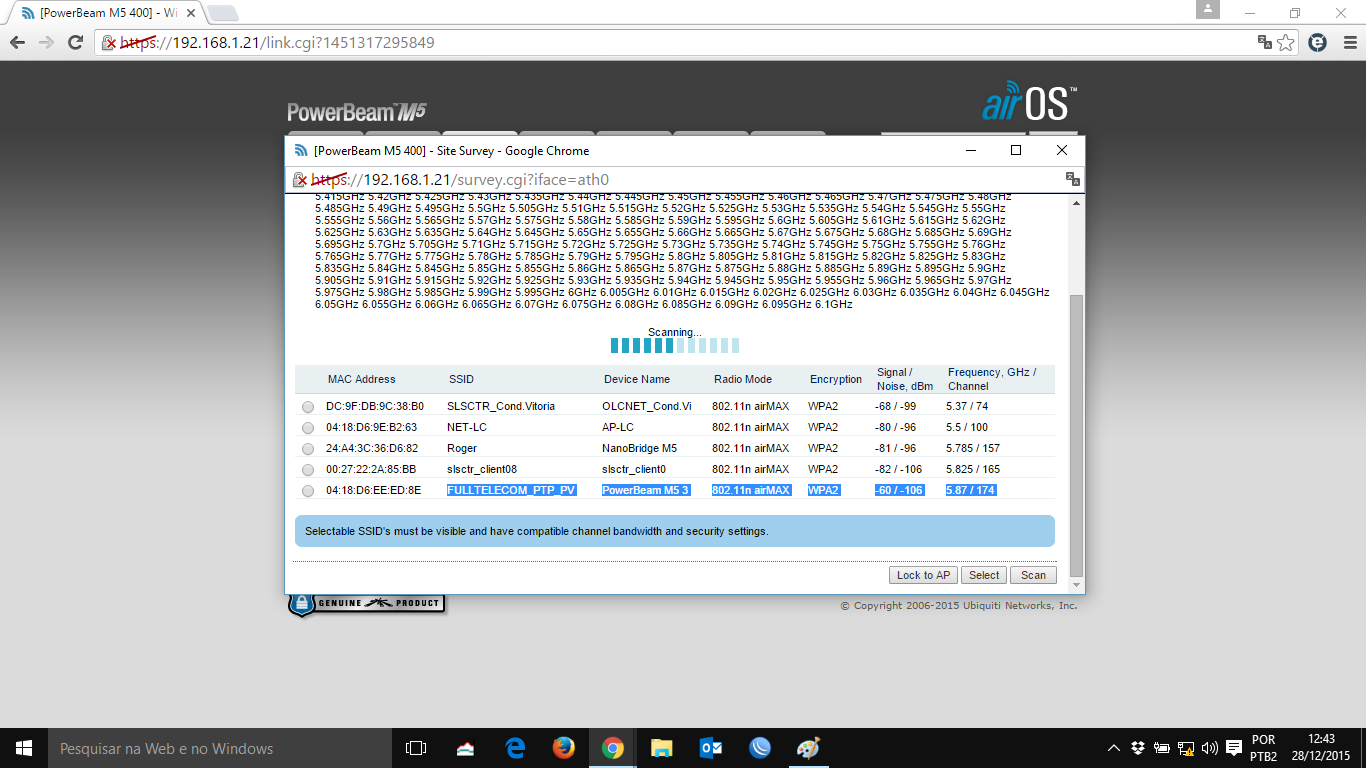
Task: Click the Select button
Action: click(x=984, y=575)
